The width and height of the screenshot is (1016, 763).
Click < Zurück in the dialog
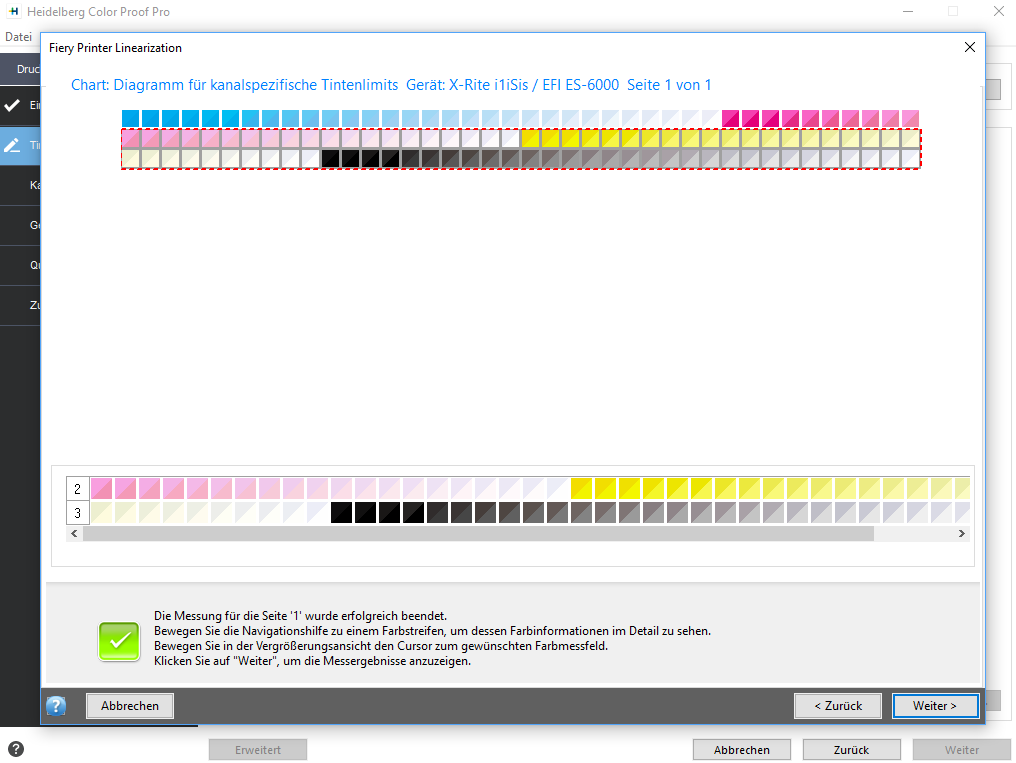pyautogui.click(x=838, y=706)
